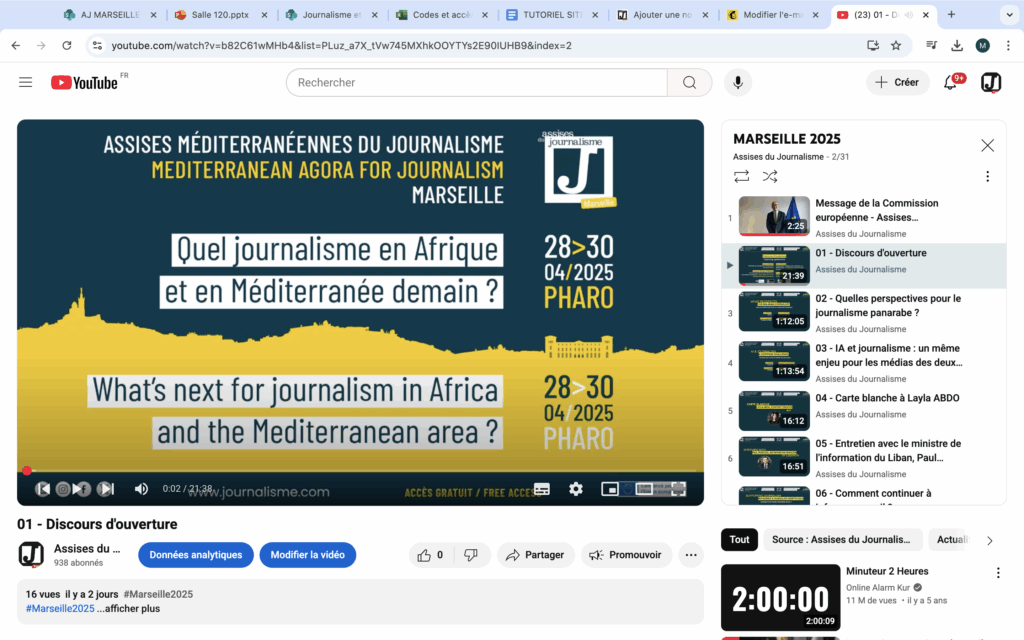Toggle playlist loop
This screenshot has width=1024, height=640.
[x=741, y=176]
